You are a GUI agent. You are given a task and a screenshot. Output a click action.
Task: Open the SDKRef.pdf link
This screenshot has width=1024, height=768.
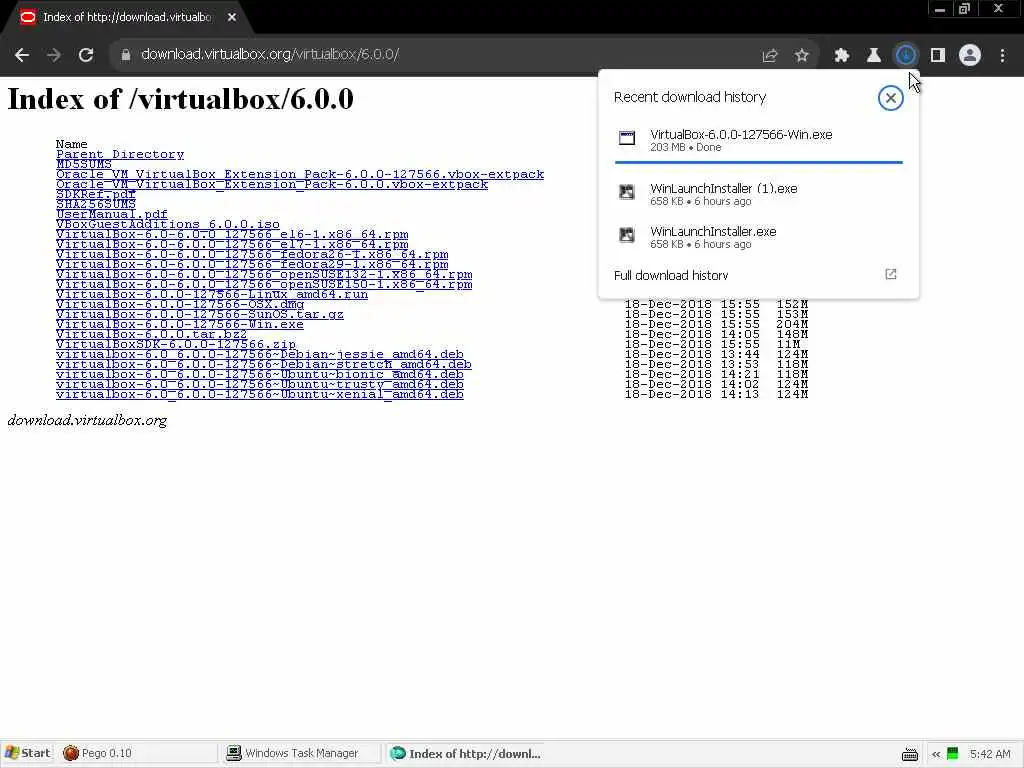click(x=96, y=194)
